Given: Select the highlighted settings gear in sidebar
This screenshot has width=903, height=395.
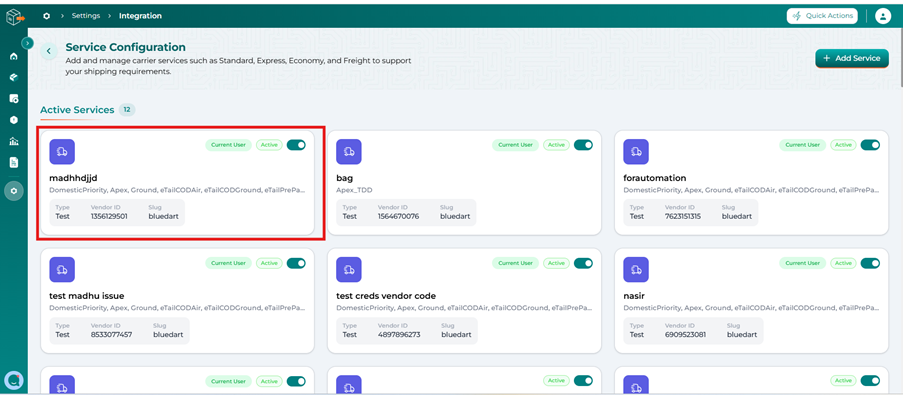Looking at the screenshot, I should [x=14, y=191].
